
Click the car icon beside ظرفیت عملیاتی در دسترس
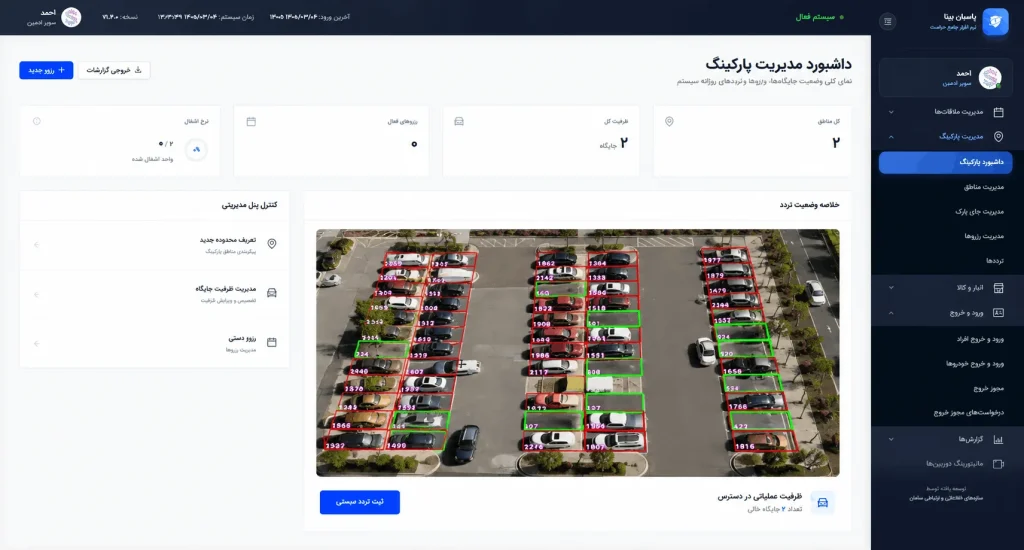(x=822, y=502)
